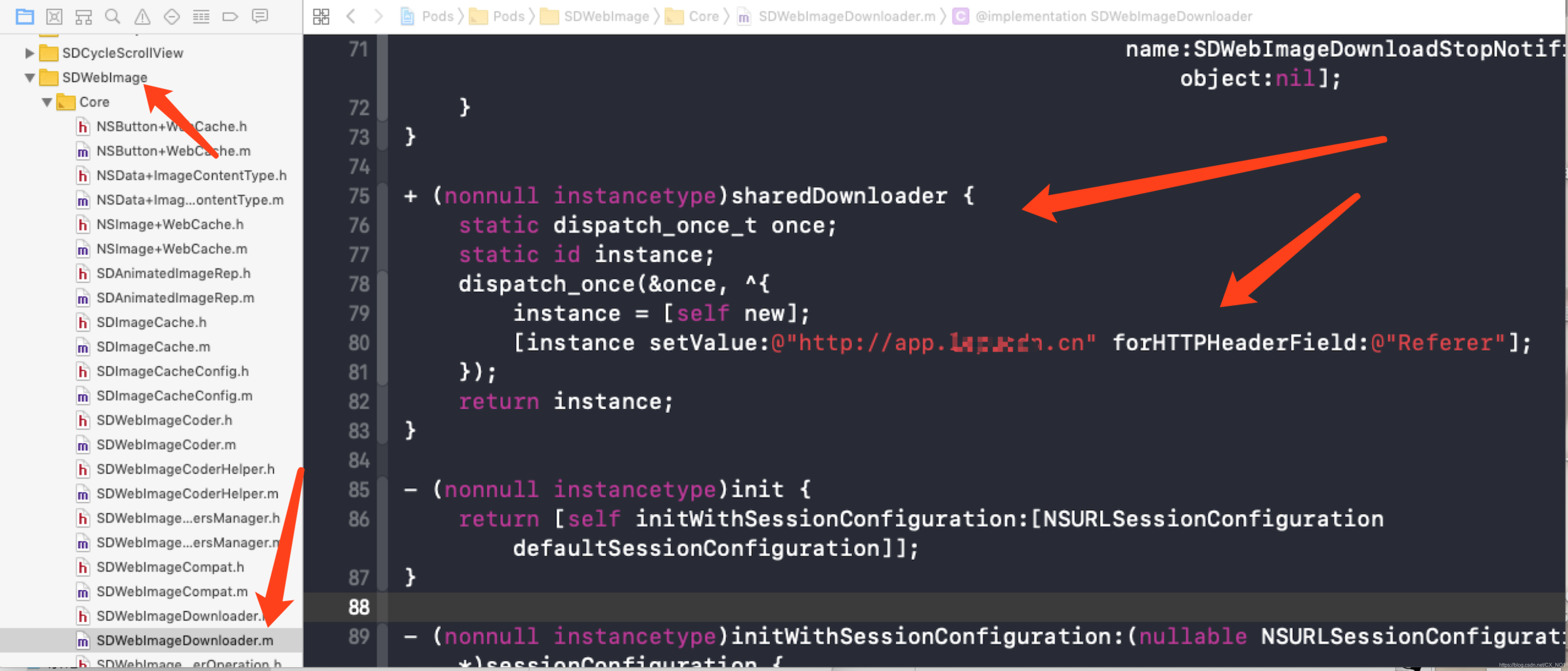Viewport: 1568px width, 671px height.
Task: Collapse the Core group
Action: pyautogui.click(x=46, y=102)
